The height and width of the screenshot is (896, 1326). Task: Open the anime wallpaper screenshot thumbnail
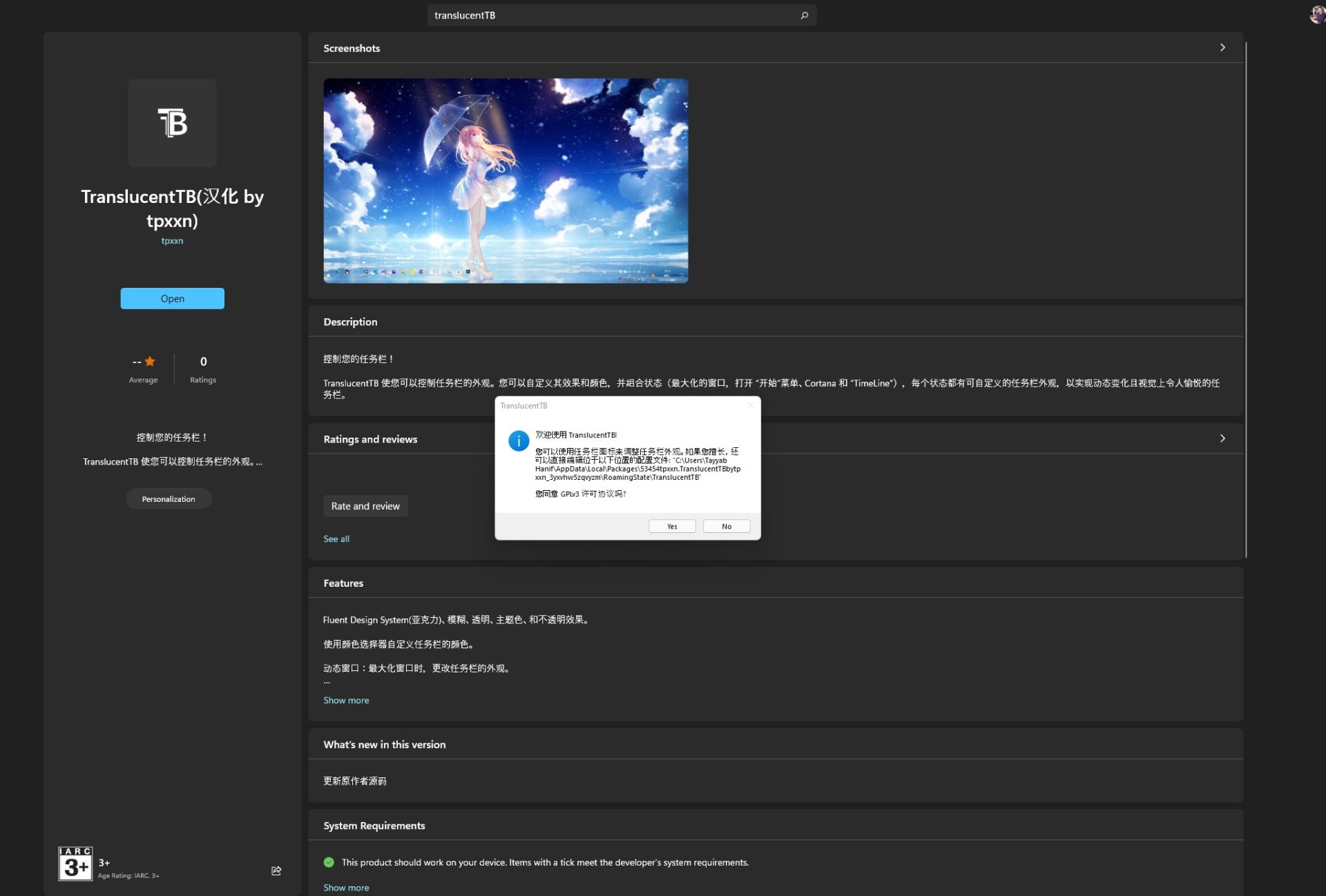(x=505, y=181)
